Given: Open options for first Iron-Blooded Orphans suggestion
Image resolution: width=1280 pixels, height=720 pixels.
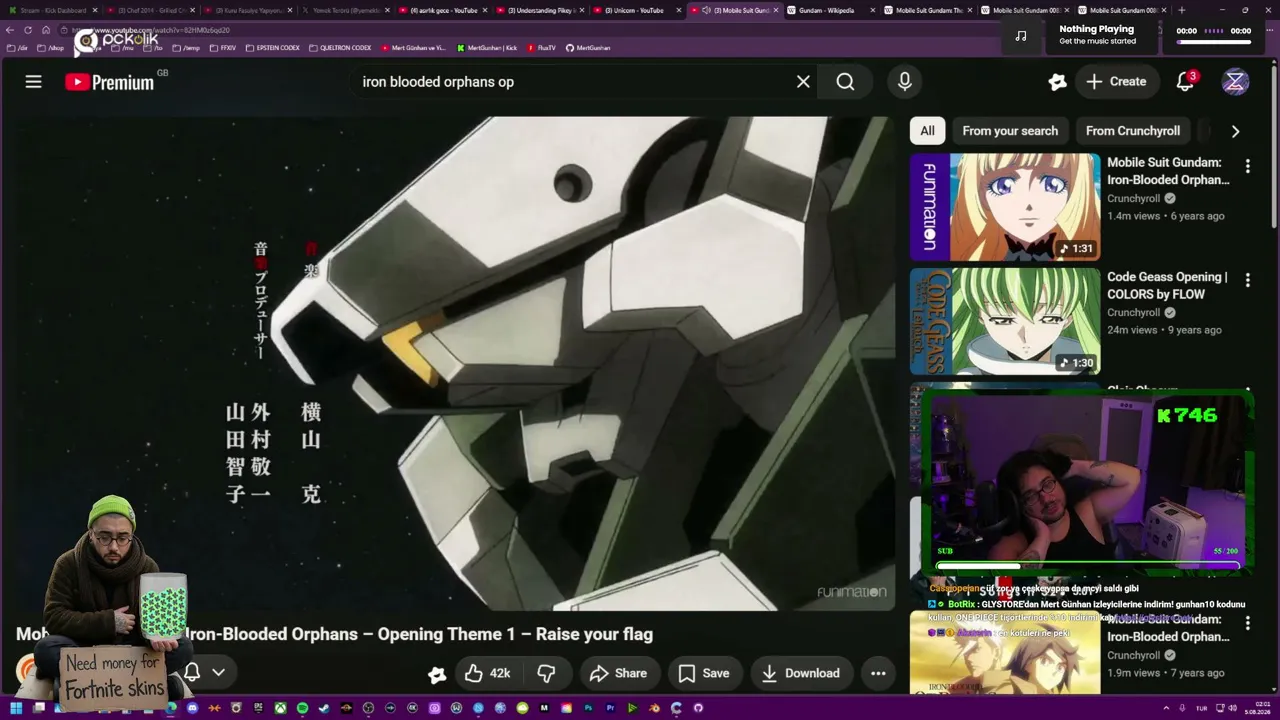Looking at the screenshot, I should 1247,166.
